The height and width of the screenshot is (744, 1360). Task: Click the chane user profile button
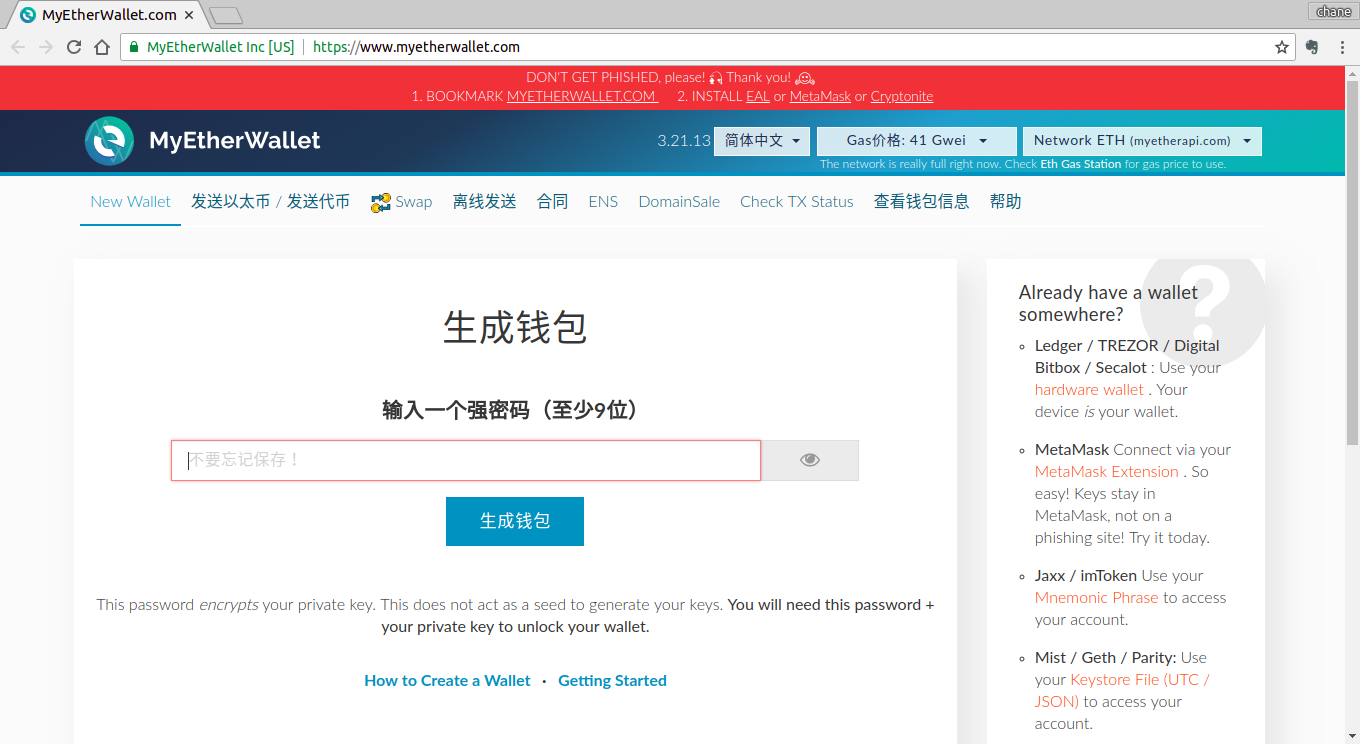click(x=1333, y=11)
